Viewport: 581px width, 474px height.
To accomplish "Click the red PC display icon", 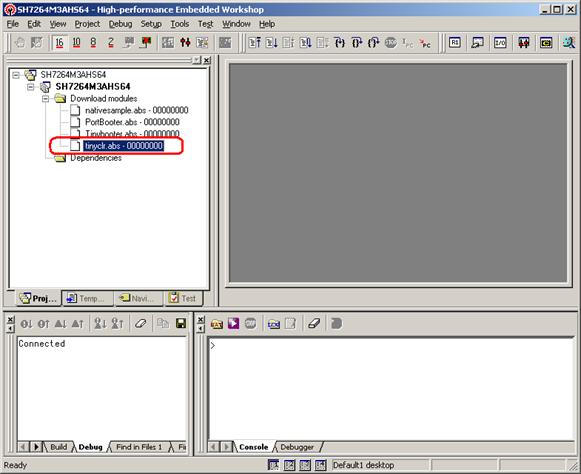I will click(425, 43).
